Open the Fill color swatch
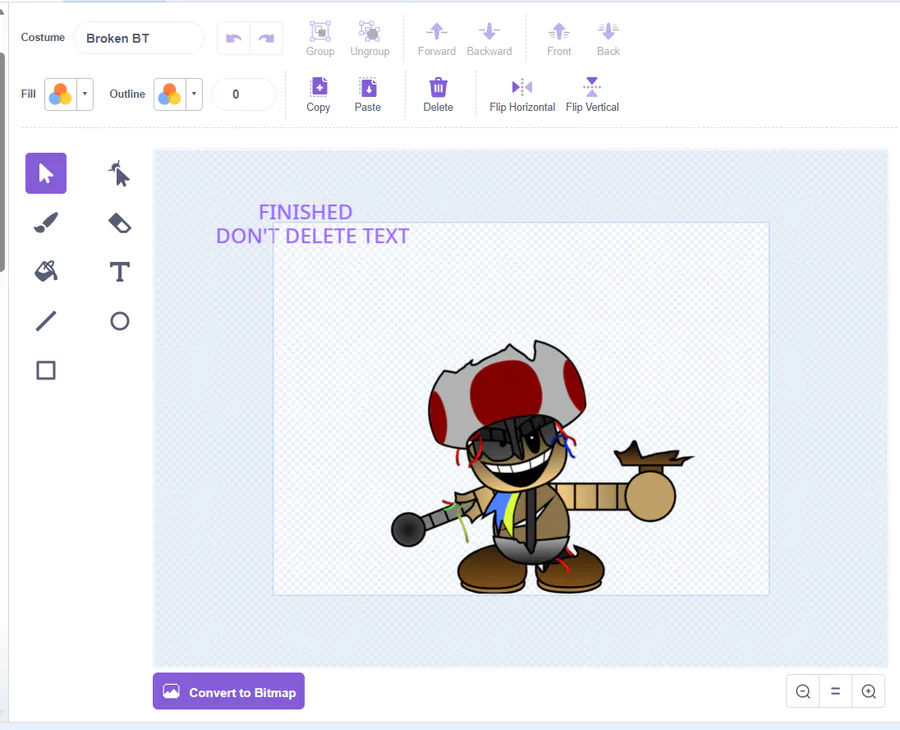 pos(61,94)
